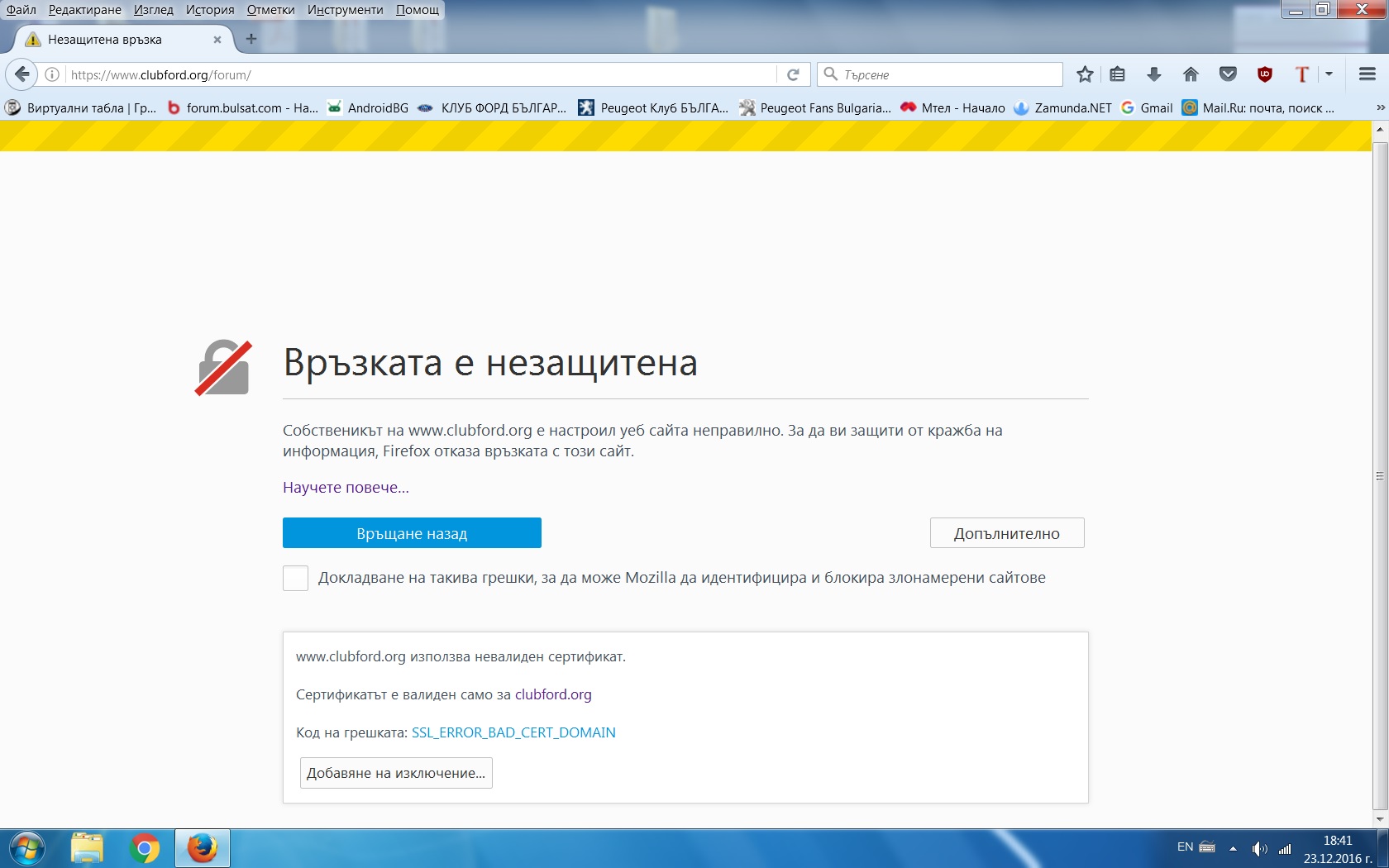Click the reload page button
This screenshot has width=1389, height=868.
(793, 74)
